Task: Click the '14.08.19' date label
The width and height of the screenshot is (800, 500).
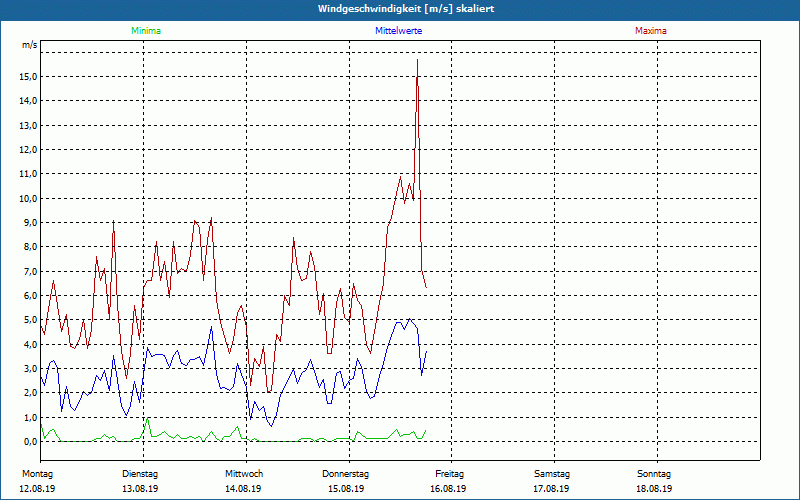Action: [x=243, y=489]
